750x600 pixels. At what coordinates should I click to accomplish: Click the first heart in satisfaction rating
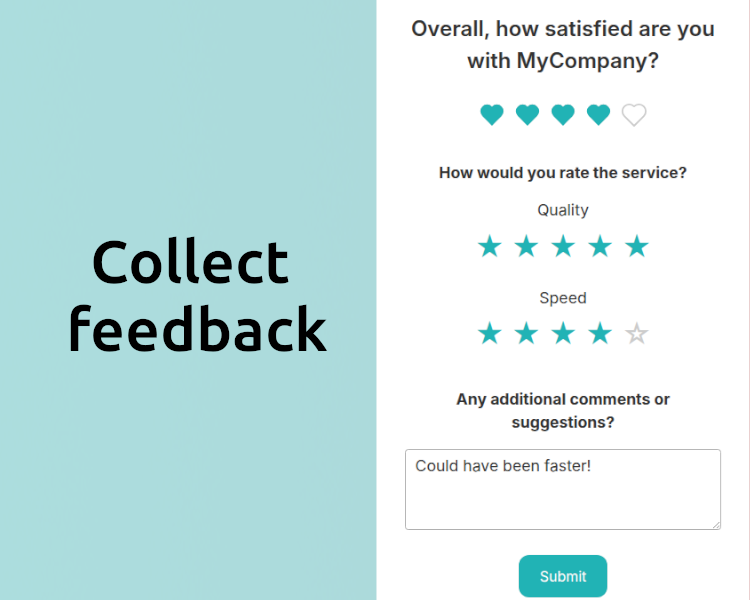tap(492, 115)
